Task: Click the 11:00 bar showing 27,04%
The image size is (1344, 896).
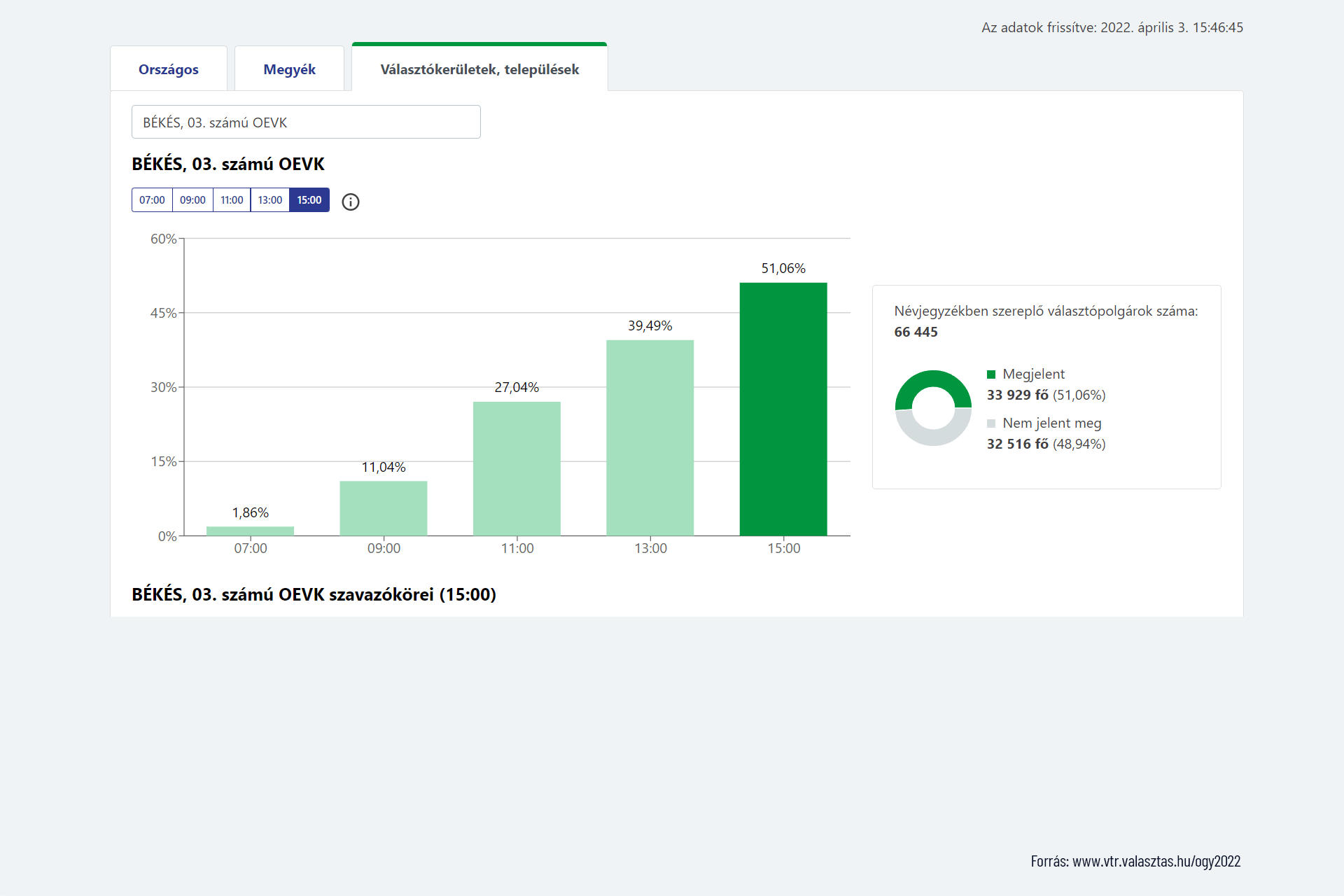Action: (517, 468)
